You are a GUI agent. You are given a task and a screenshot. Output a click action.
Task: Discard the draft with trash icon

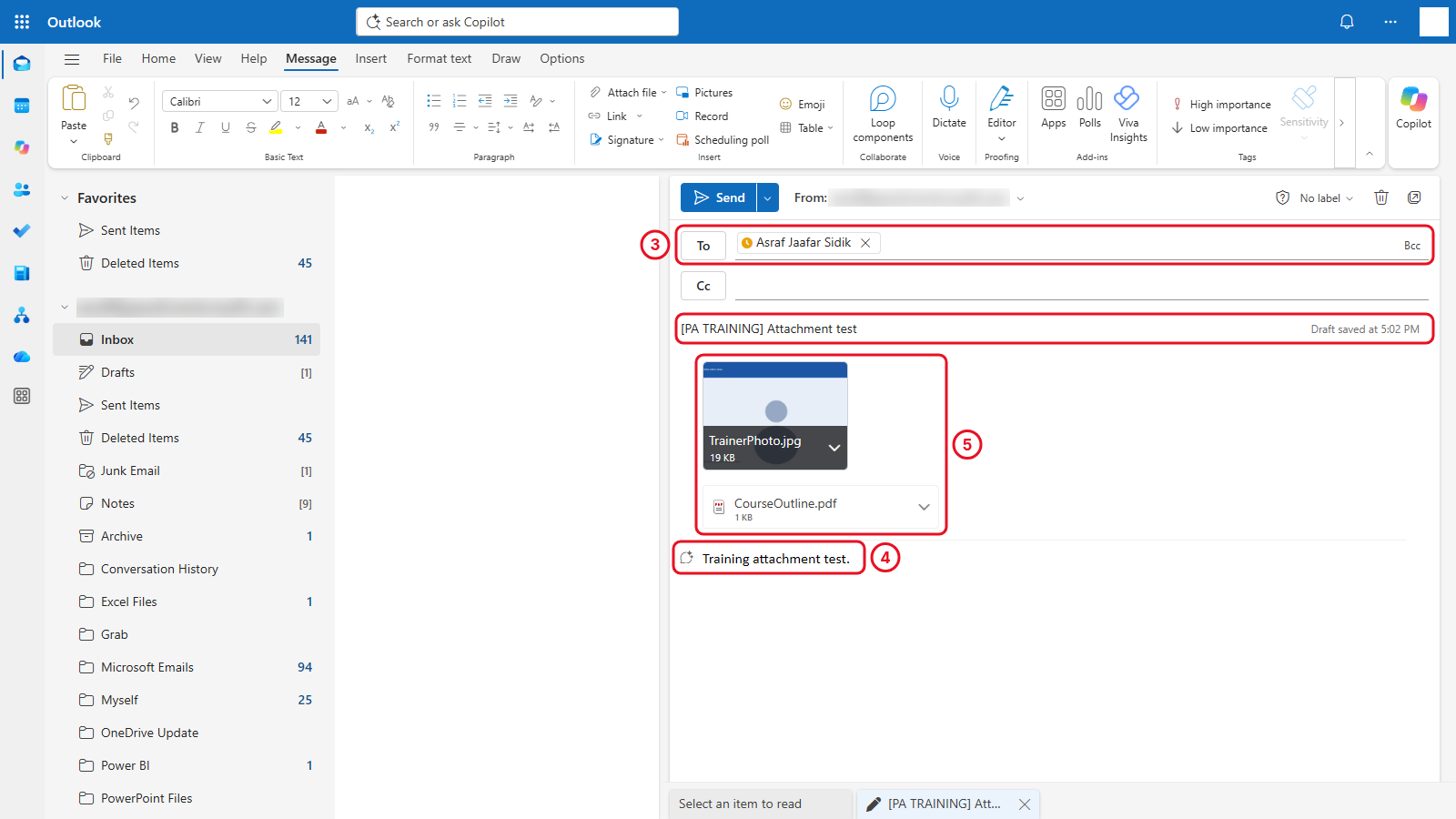[x=1381, y=197]
